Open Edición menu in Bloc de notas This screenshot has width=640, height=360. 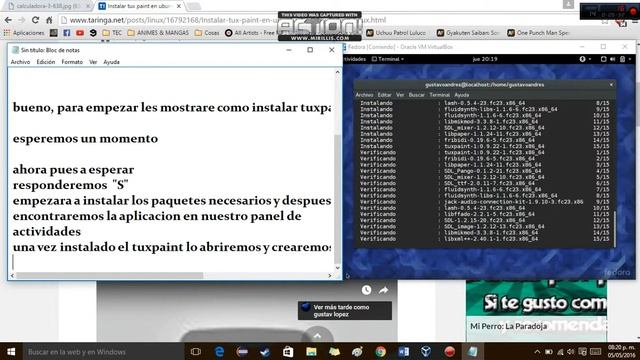(46, 62)
